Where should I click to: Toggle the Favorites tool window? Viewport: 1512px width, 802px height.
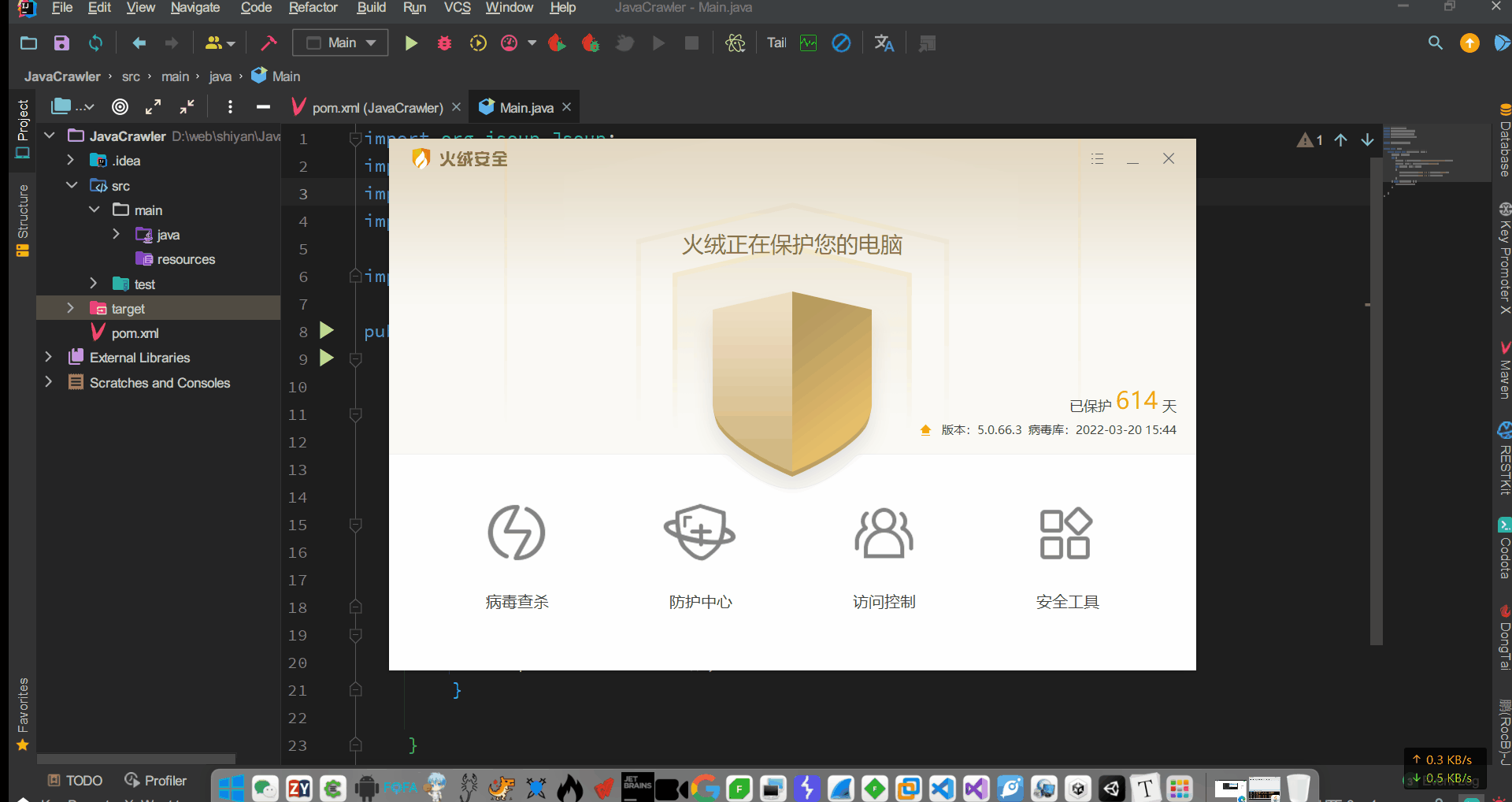pos(23,714)
